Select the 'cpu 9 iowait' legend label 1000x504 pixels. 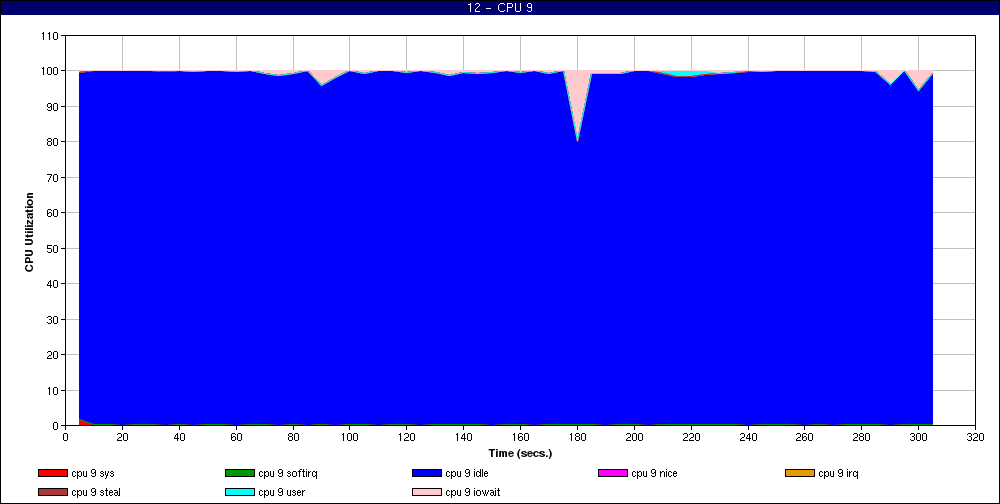pyautogui.click(x=473, y=493)
